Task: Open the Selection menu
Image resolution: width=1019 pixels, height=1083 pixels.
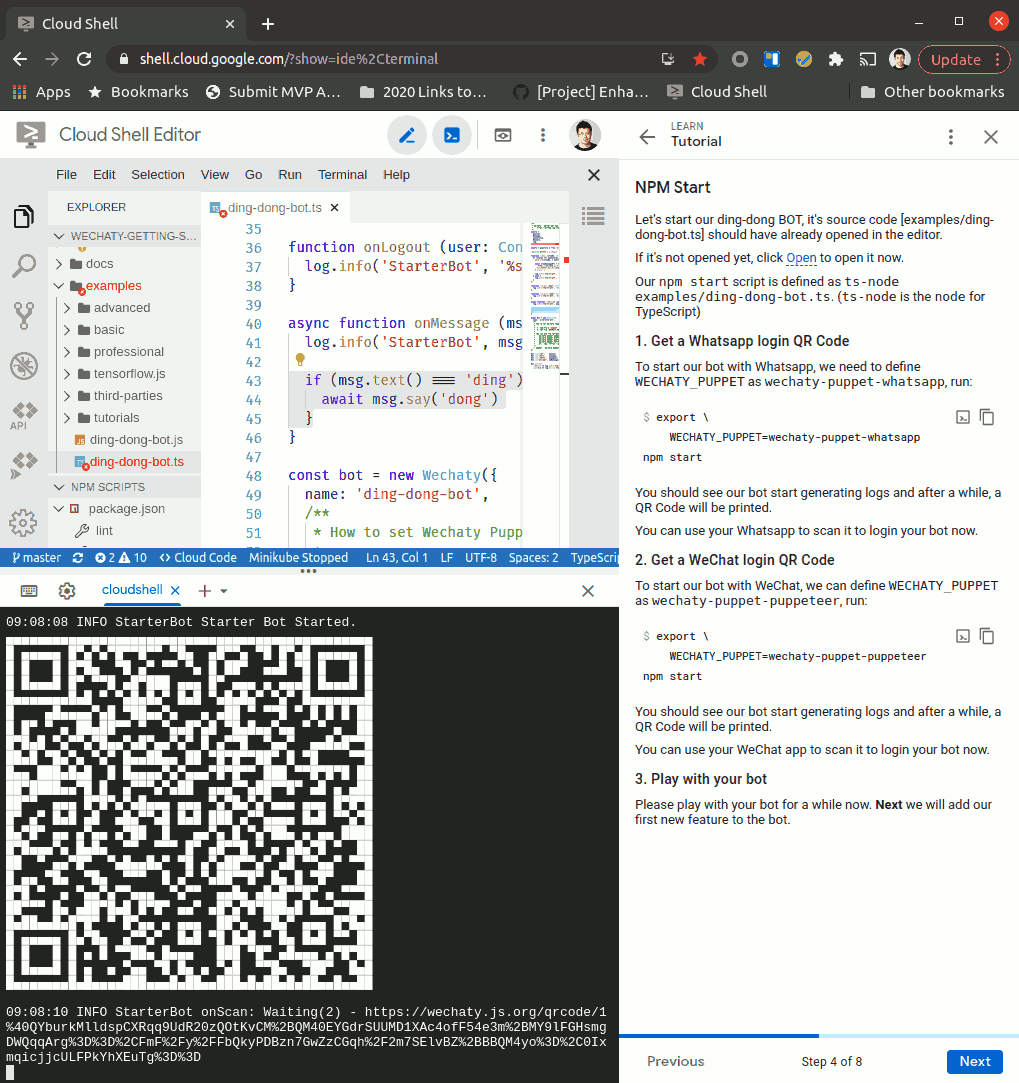Action: (x=158, y=175)
